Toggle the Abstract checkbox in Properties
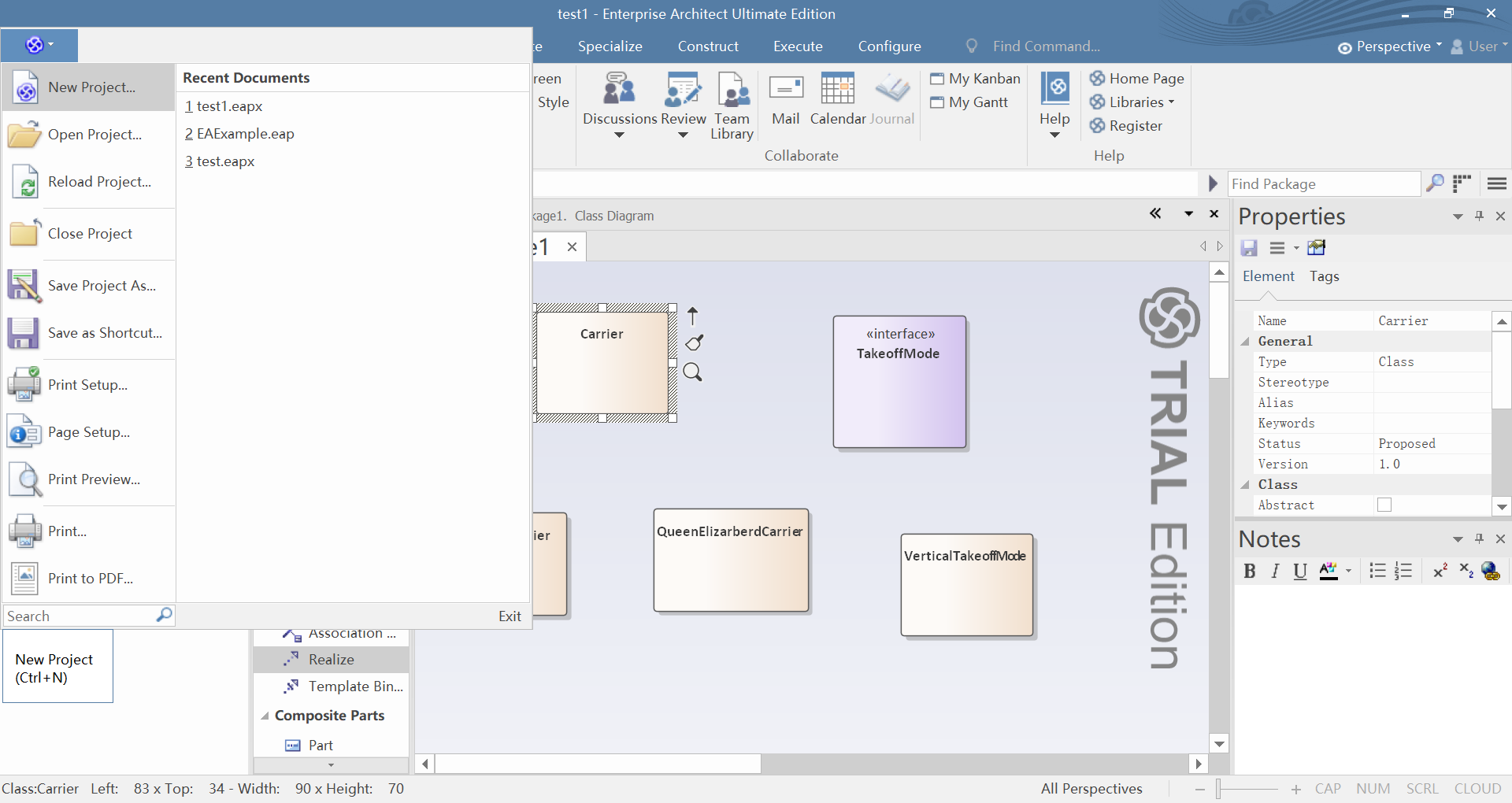The width and height of the screenshot is (1512, 803). pyautogui.click(x=1384, y=505)
